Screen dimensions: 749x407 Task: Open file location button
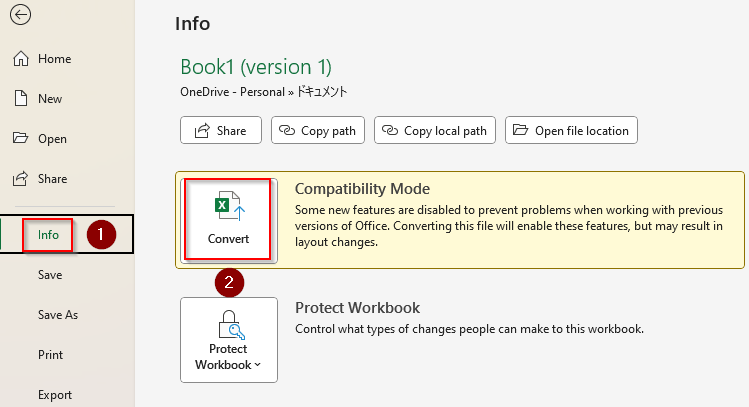tap(571, 130)
